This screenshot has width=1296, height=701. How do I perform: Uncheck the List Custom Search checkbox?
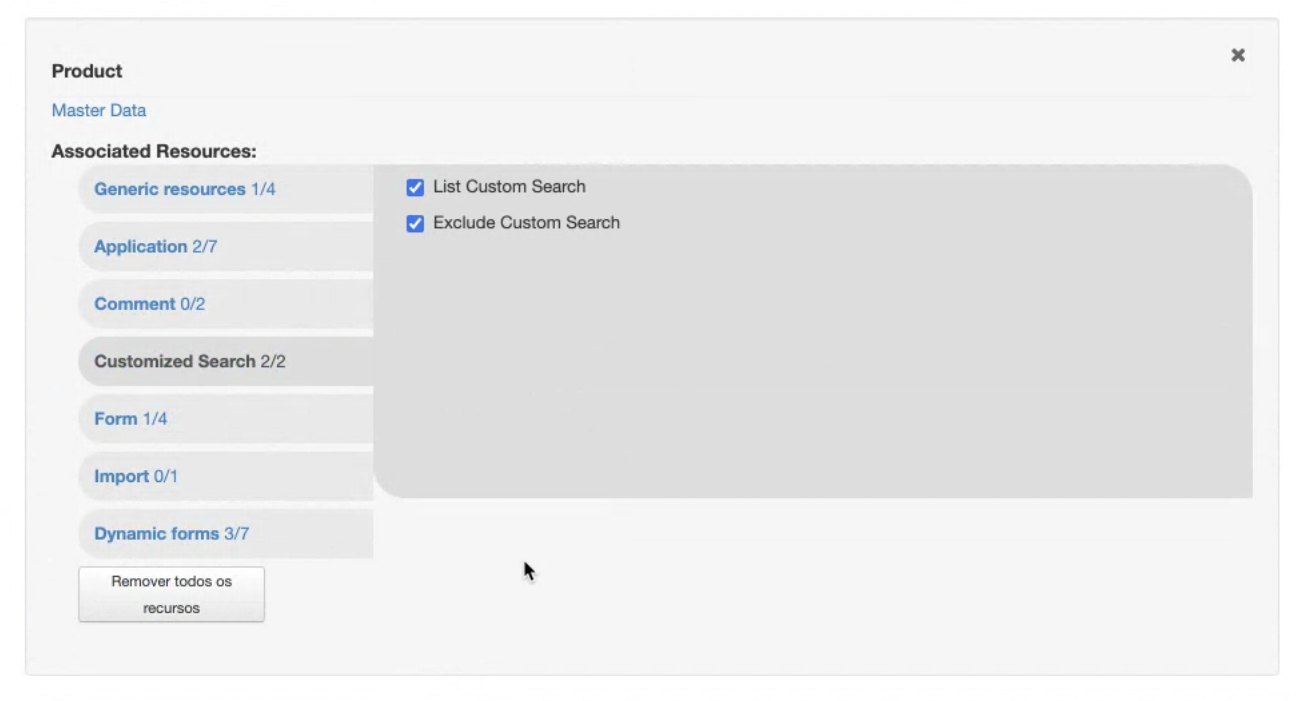(415, 187)
